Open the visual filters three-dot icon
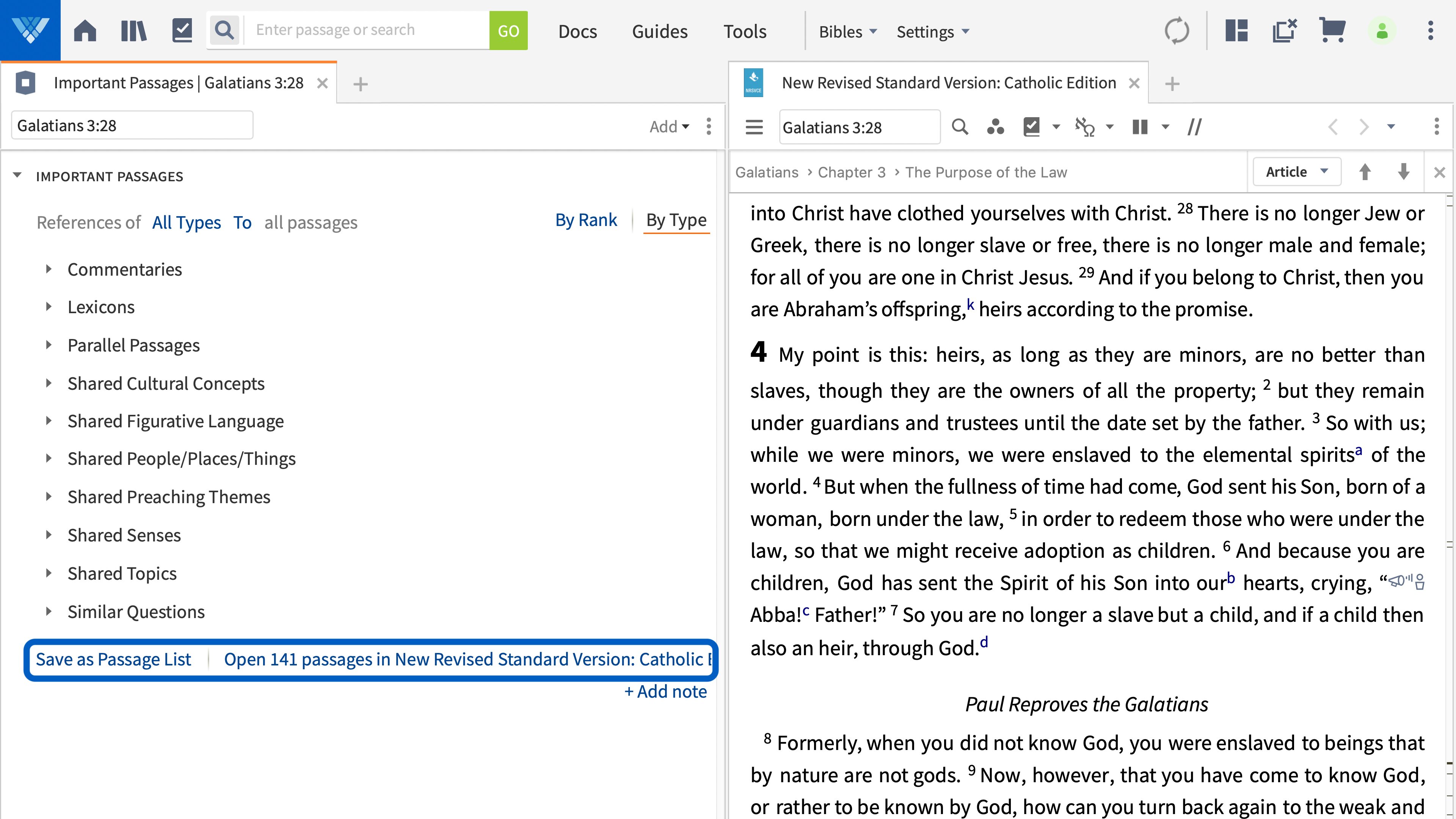 995,127
